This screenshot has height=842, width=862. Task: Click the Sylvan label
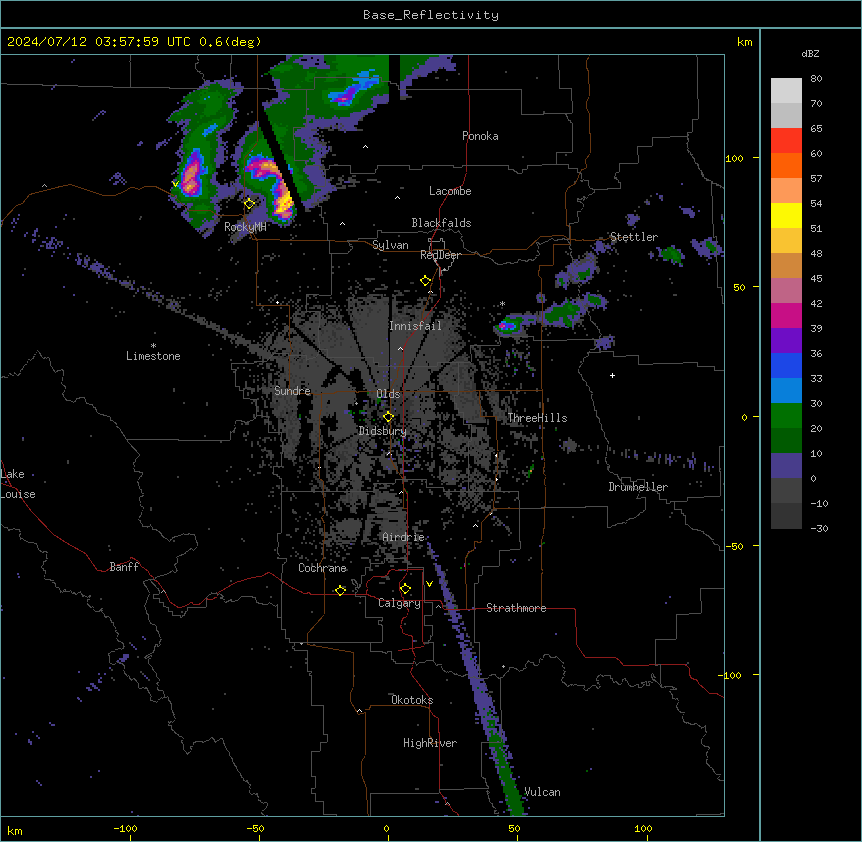pyautogui.click(x=390, y=245)
